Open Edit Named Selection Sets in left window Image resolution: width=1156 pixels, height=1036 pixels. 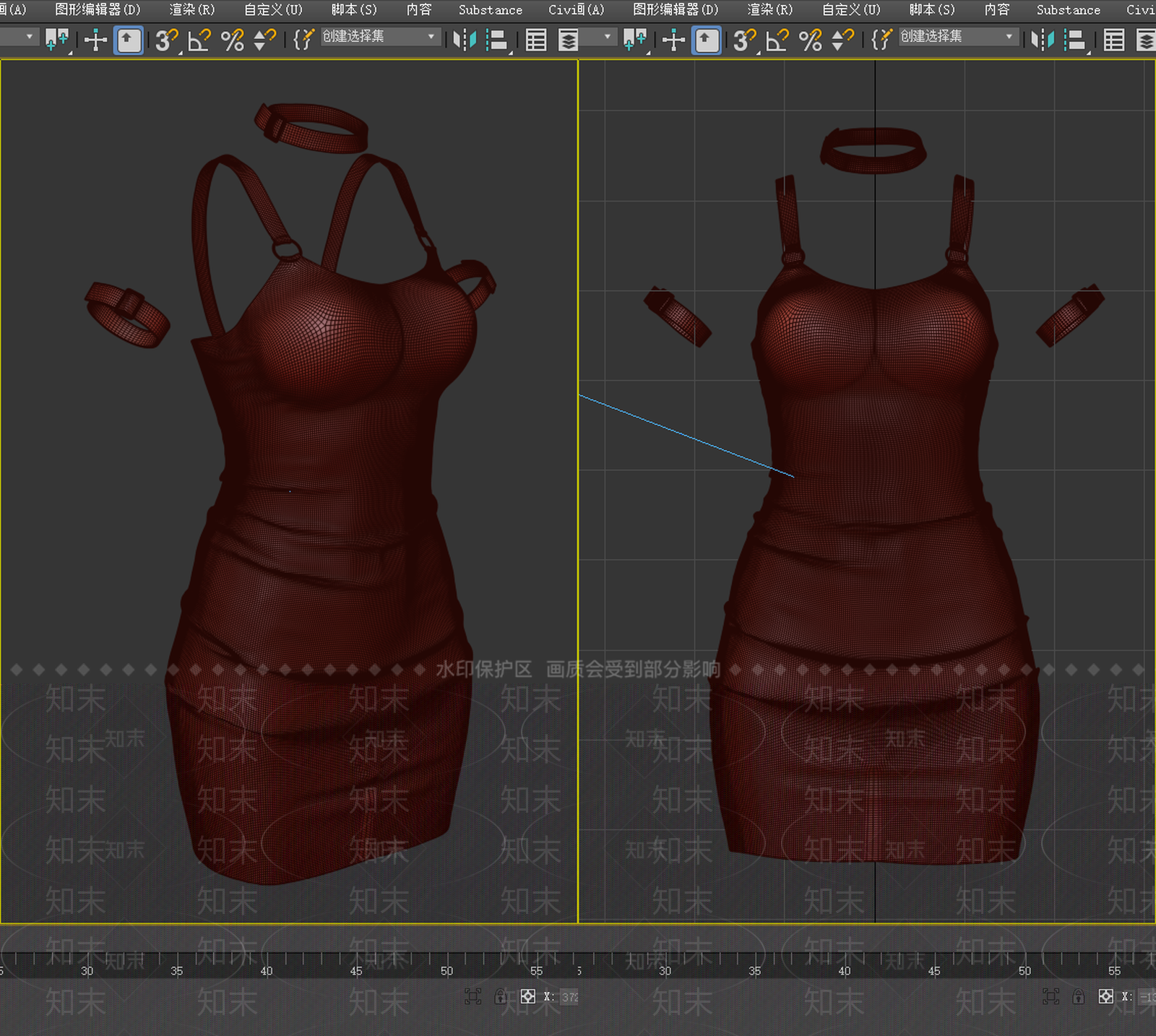(303, 40)
